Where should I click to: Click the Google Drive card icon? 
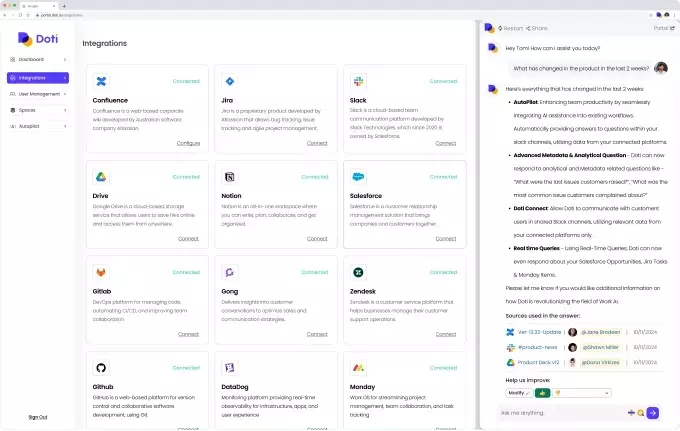101,176
